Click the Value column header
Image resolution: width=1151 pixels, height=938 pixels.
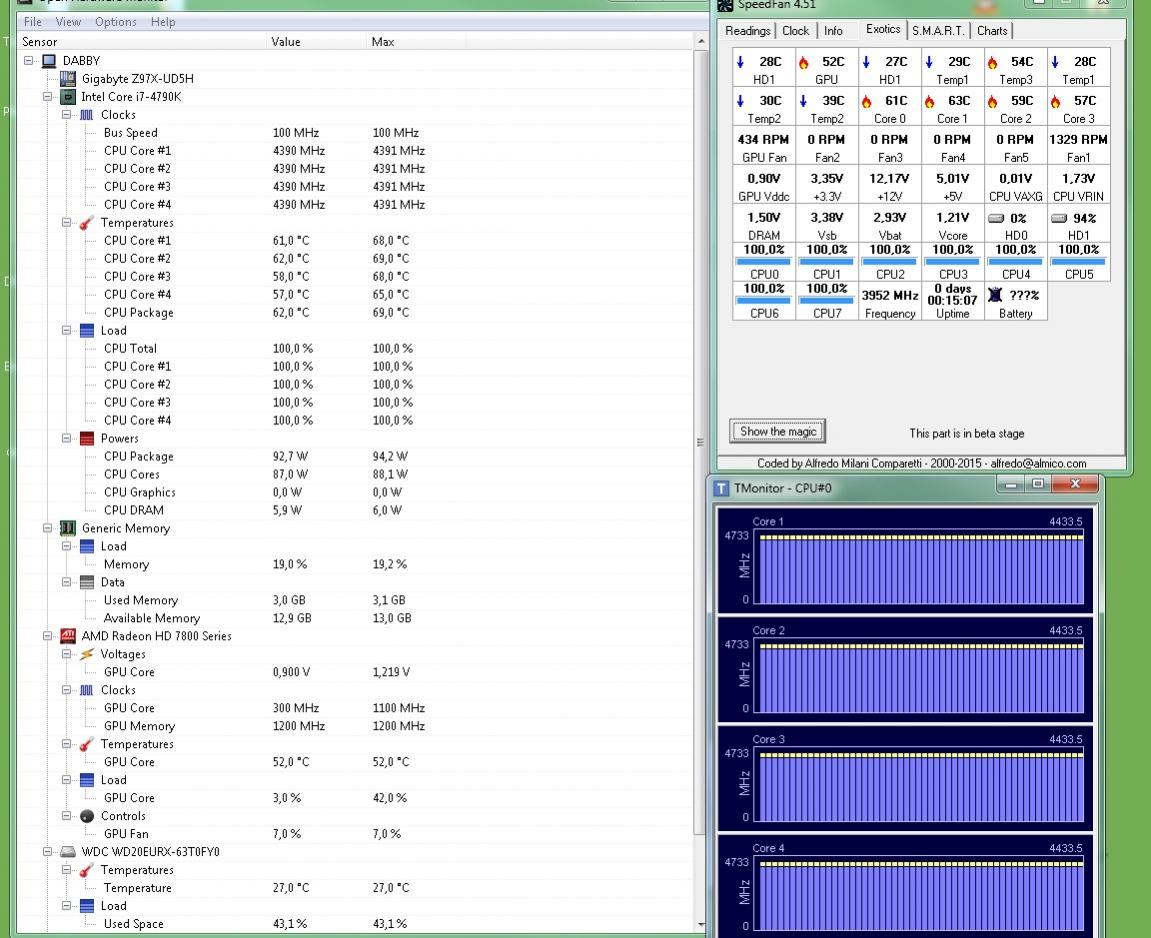point(316,42)
